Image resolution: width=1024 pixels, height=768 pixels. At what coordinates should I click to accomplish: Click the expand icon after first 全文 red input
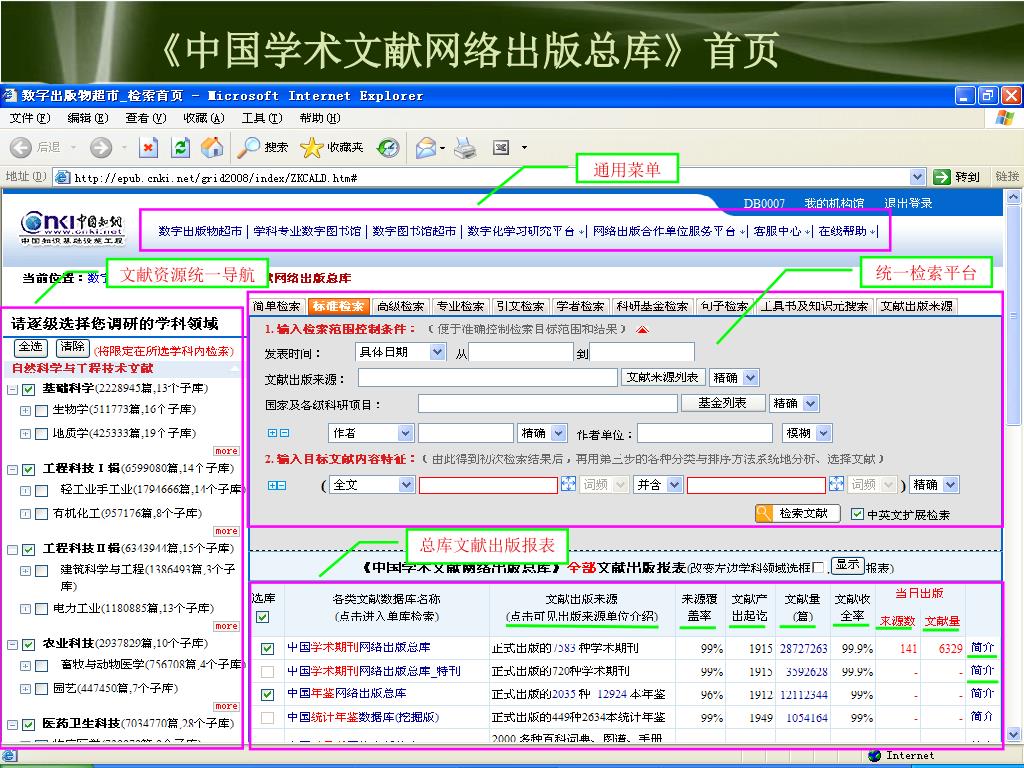pyautogui.click(x=568, y=484)
